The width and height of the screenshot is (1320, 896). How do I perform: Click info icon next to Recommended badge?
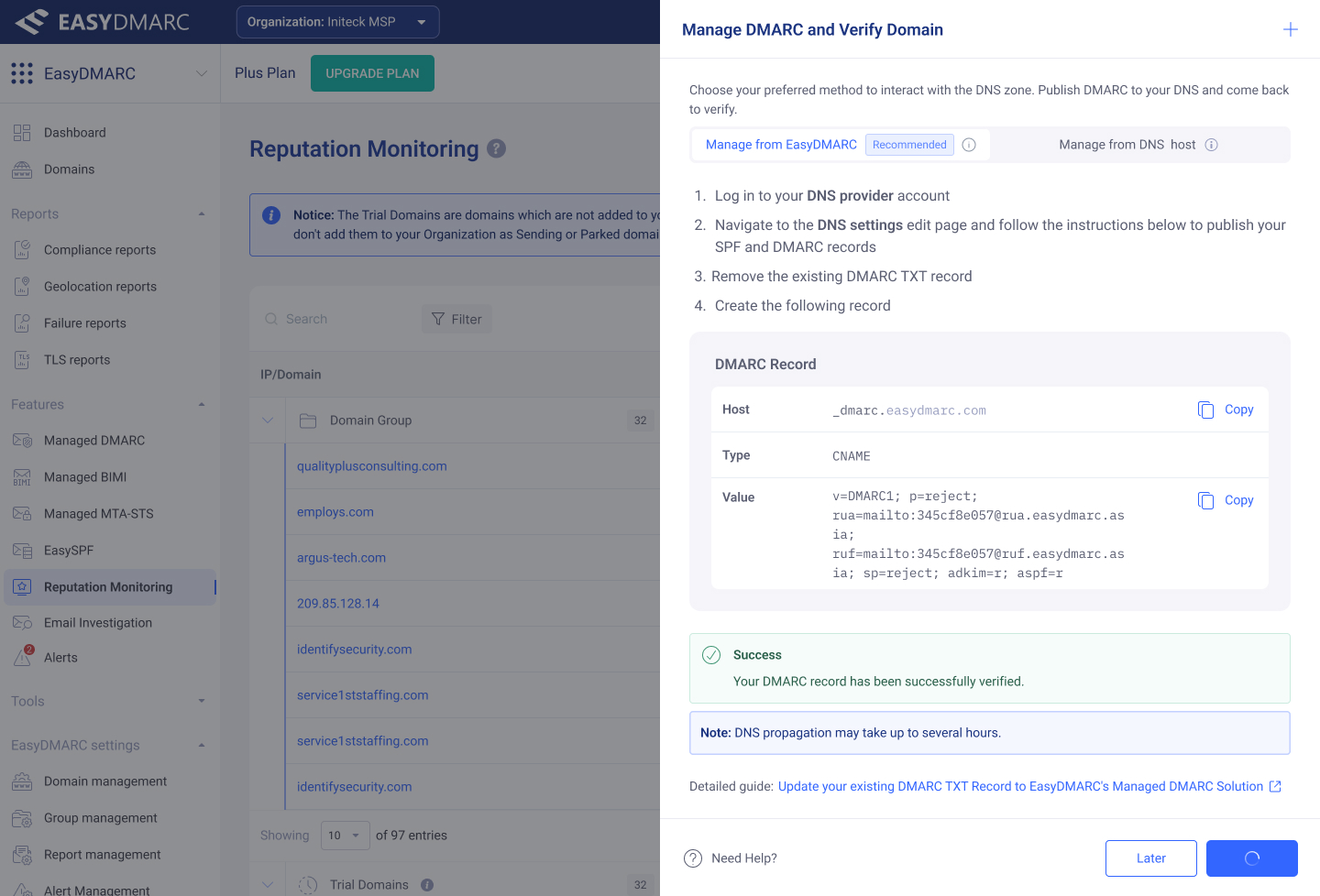(x=969, y=145)
